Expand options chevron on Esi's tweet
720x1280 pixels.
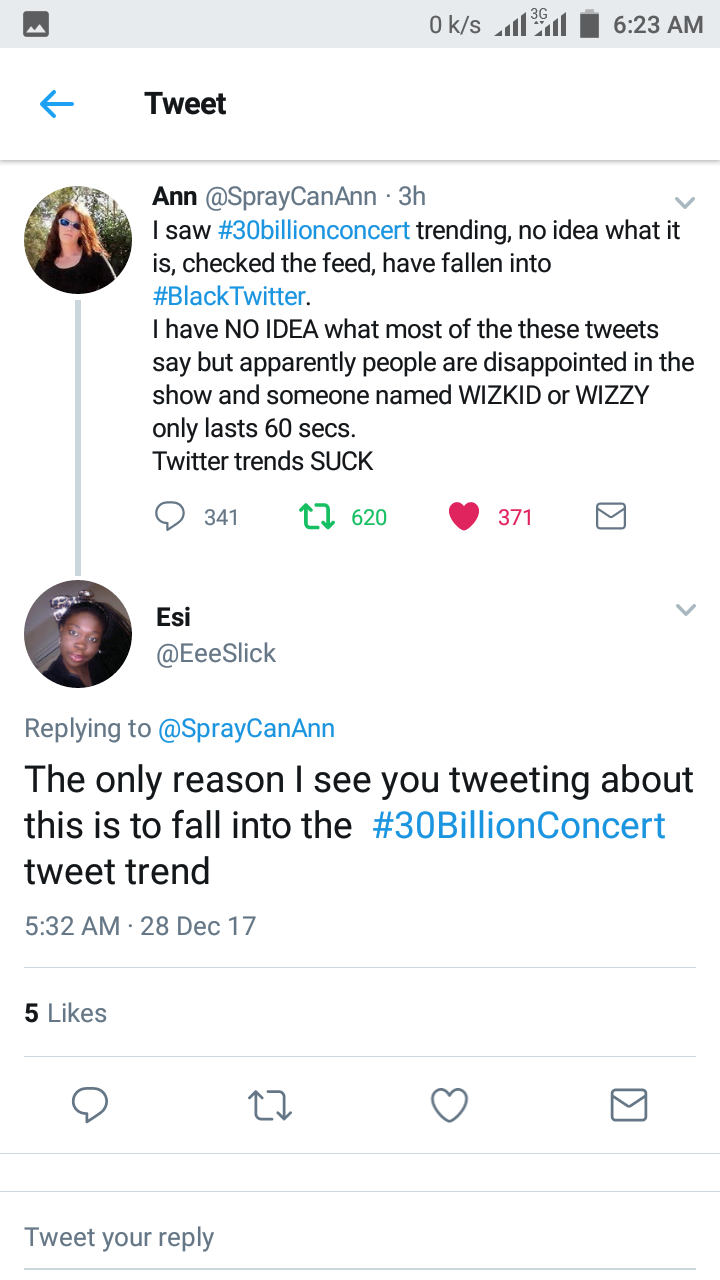685,609
